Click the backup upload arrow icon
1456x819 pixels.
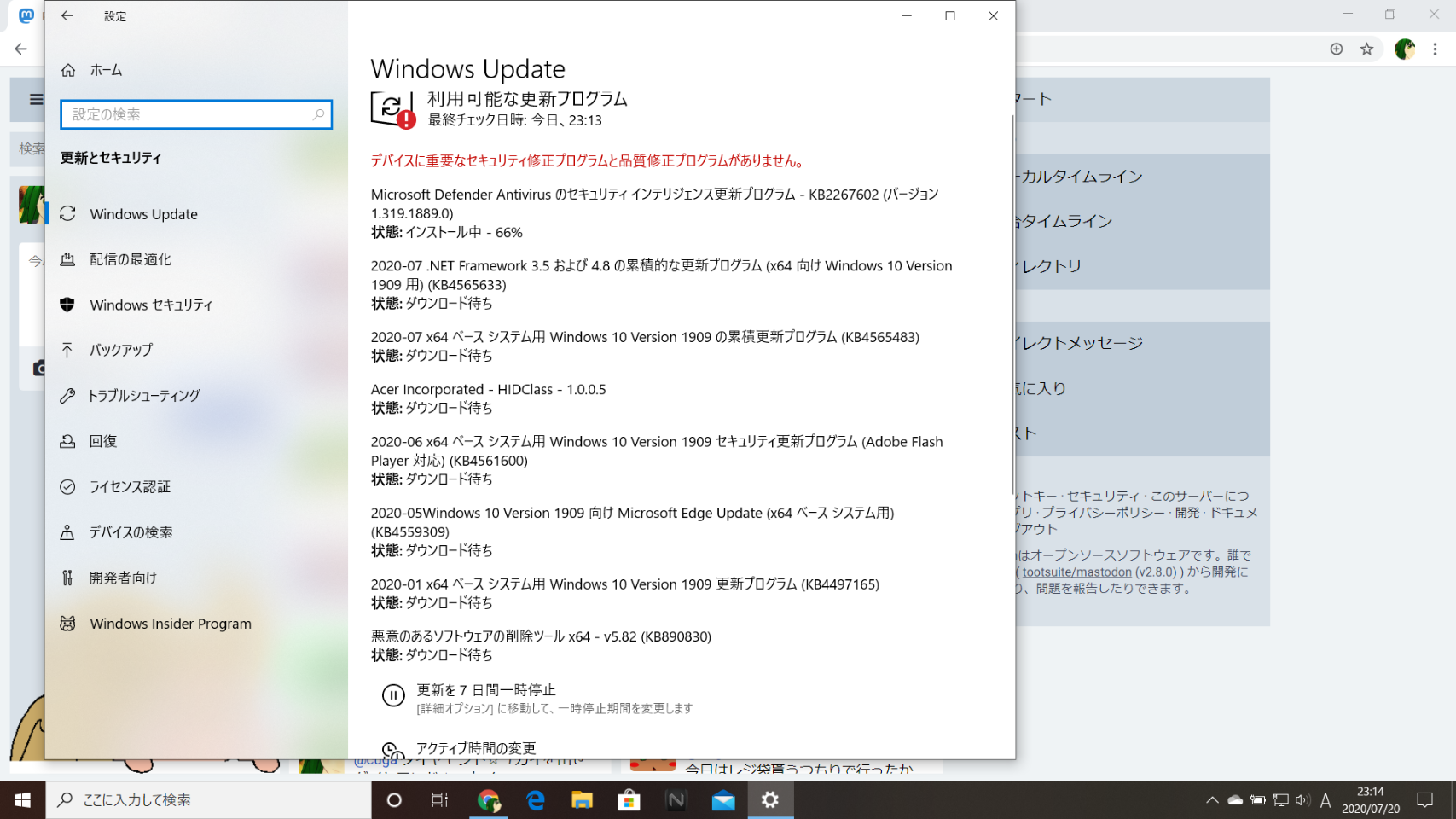(x=67, y=350)
